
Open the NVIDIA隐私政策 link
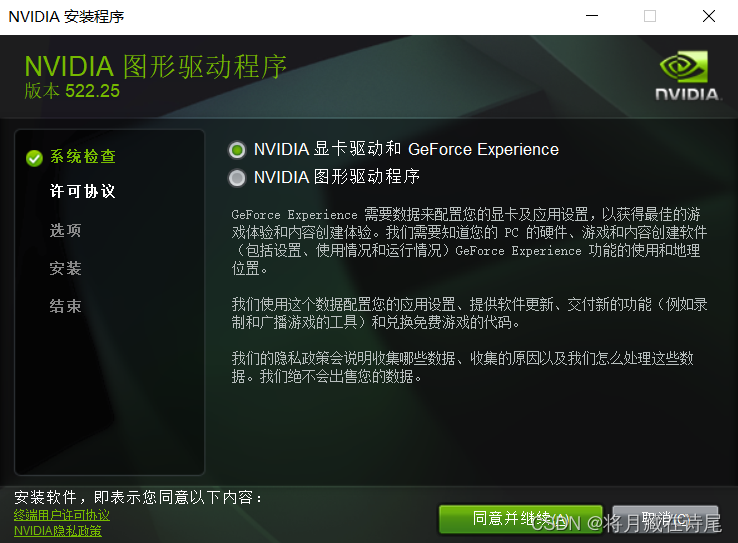coord(58,531)
